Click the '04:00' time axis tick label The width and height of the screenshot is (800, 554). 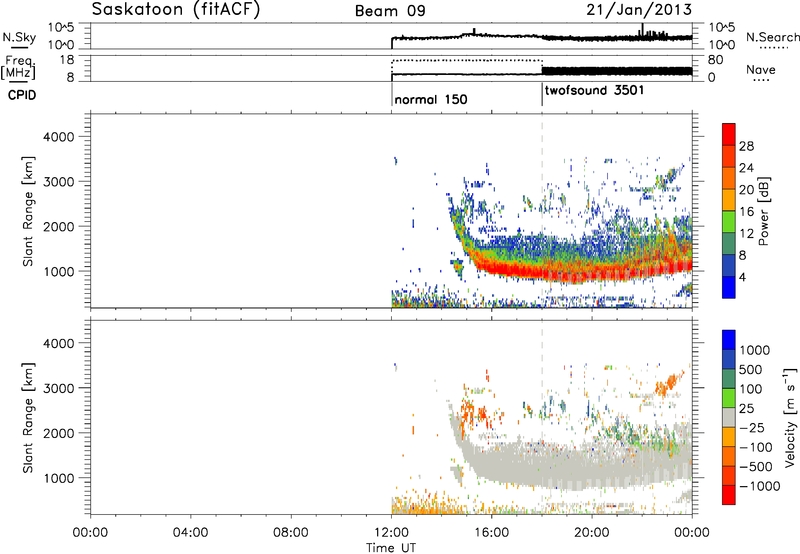(190, 533)
